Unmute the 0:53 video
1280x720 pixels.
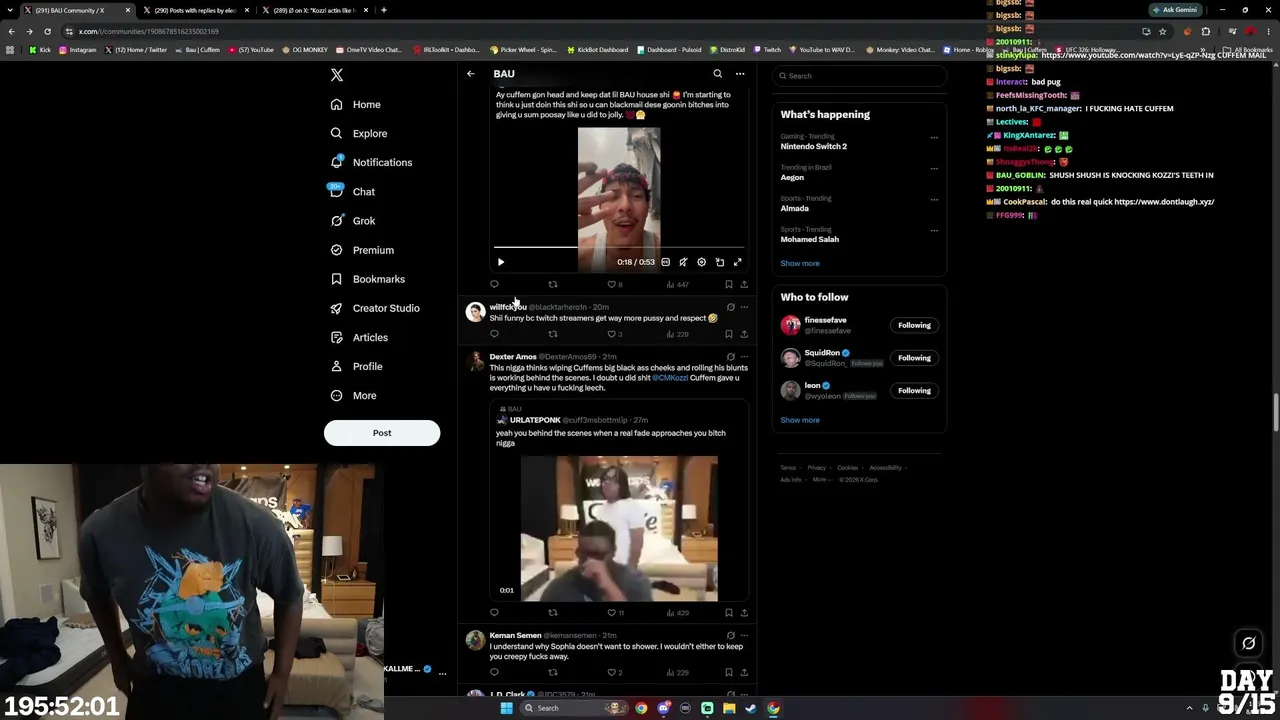point(683,262)
